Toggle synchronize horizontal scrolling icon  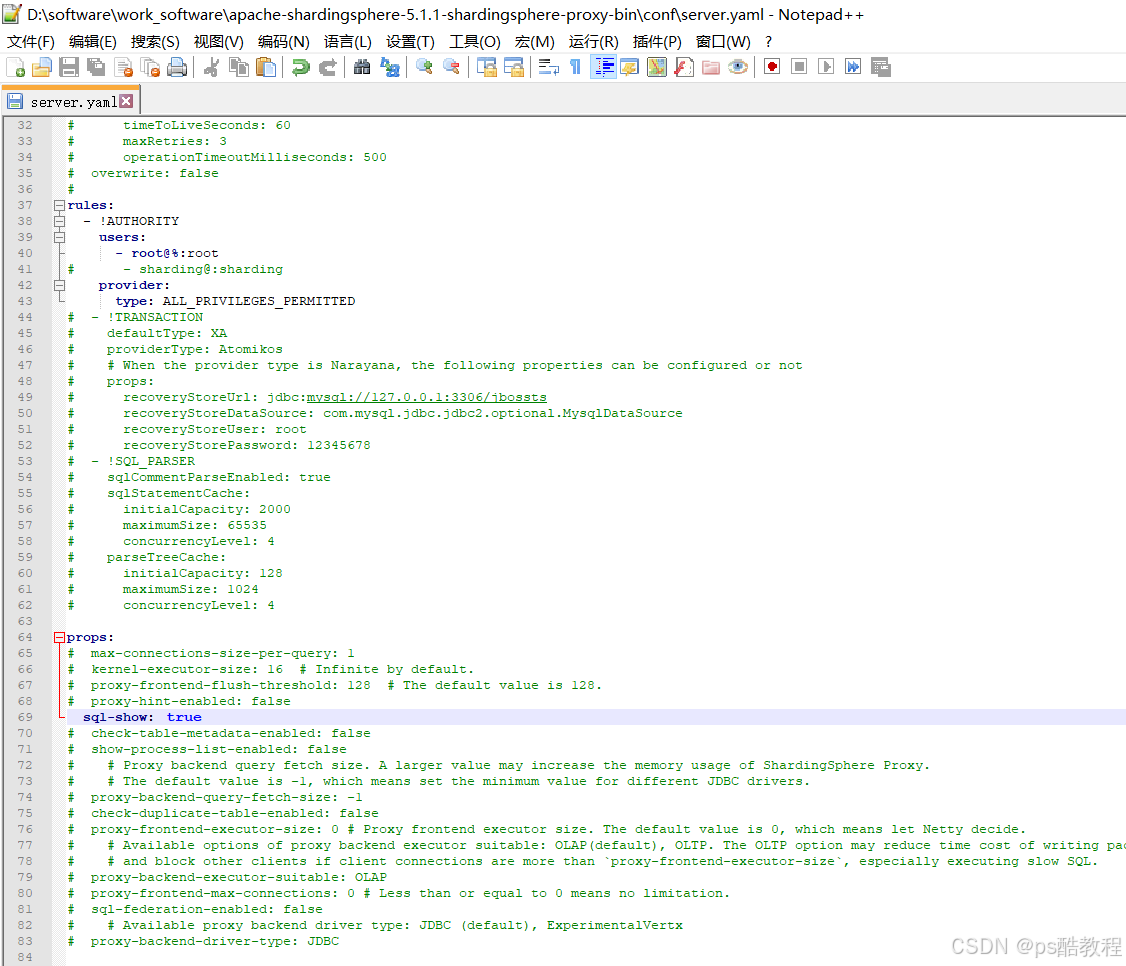(514, 68)
